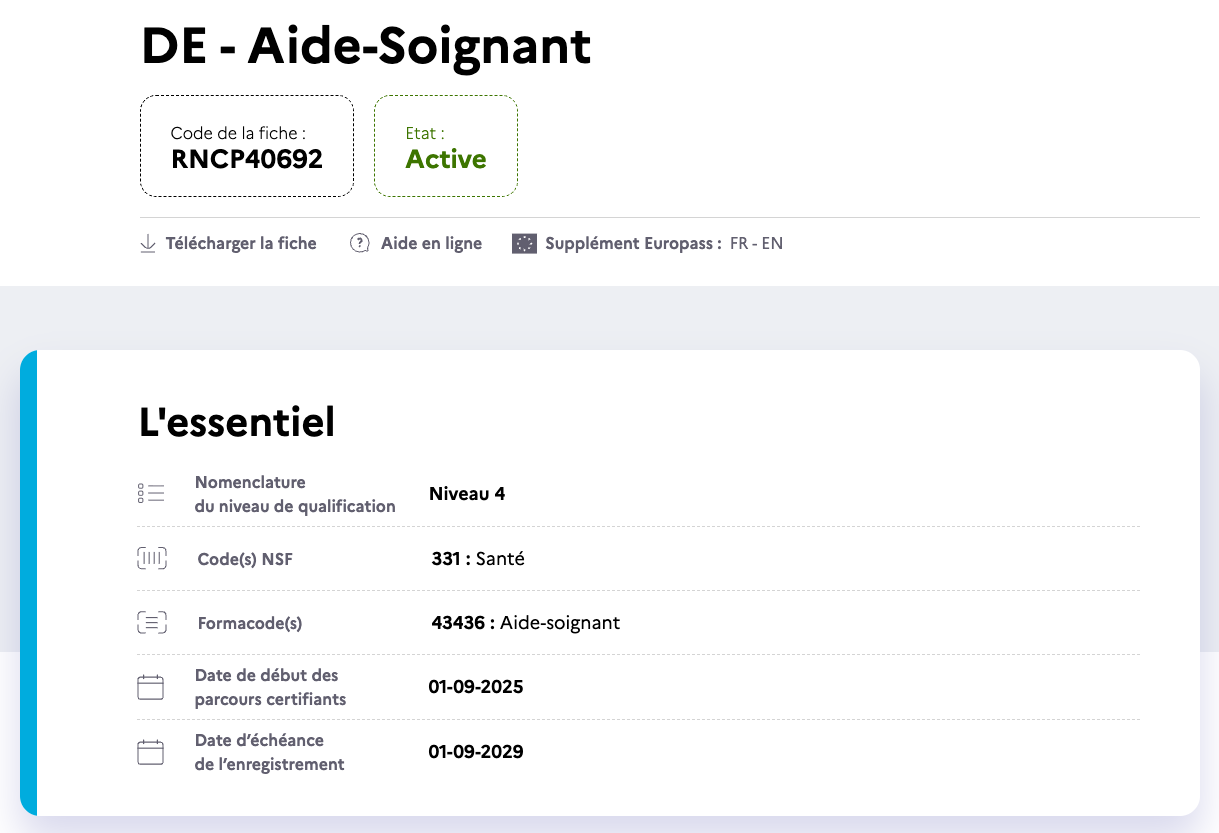Open the Aide en ligne link
Image resolution: width=1219 pixels, height=833 pixels.
click(x=431, y=243)
